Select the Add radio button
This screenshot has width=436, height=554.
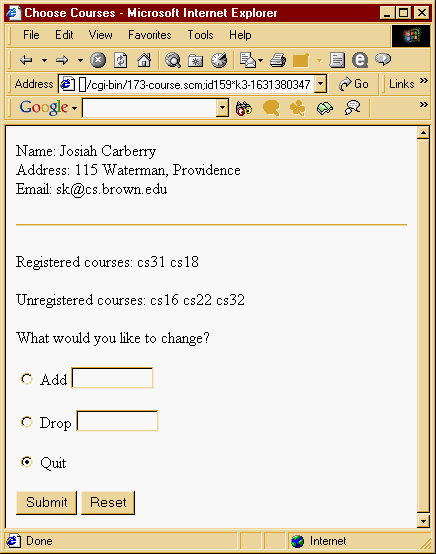click(x=26, y=379)
